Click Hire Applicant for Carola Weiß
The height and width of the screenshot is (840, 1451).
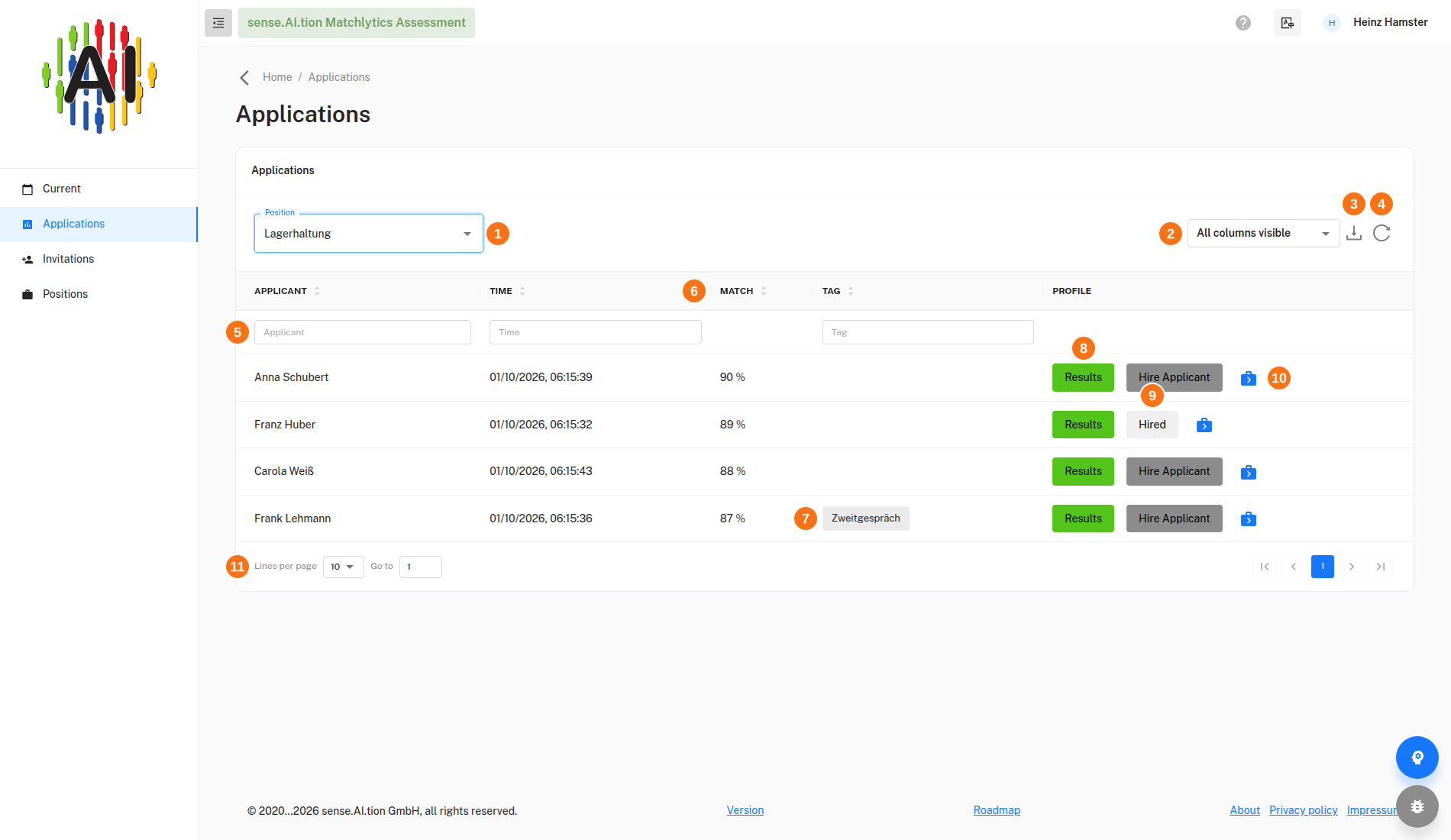tap(1174, 471)
